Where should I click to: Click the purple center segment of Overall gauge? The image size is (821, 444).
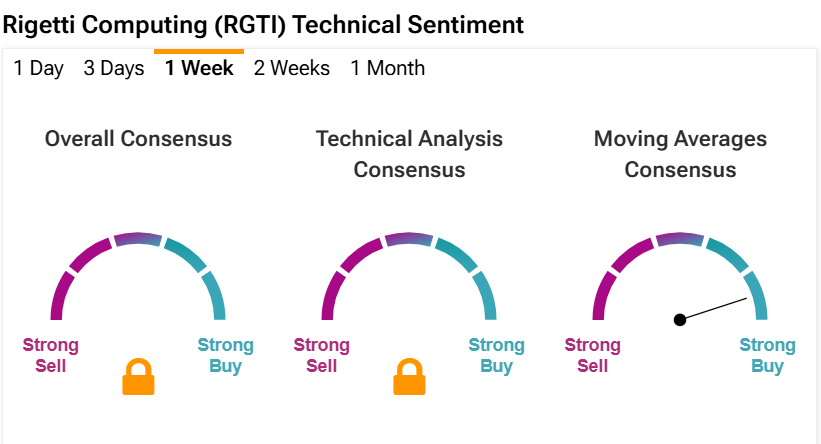138,238
